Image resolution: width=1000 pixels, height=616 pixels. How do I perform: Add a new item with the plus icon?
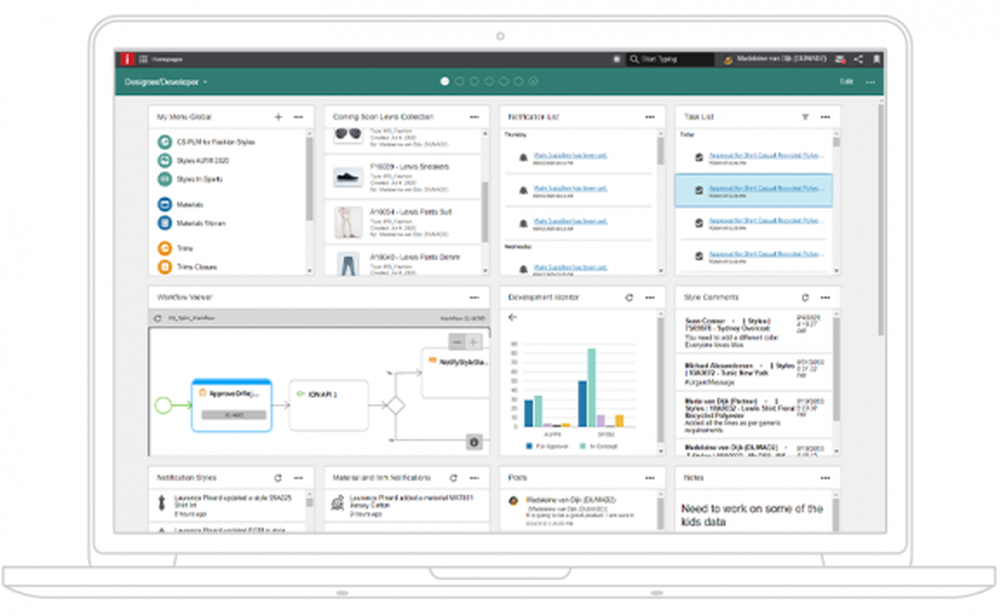tap(278, 117)
